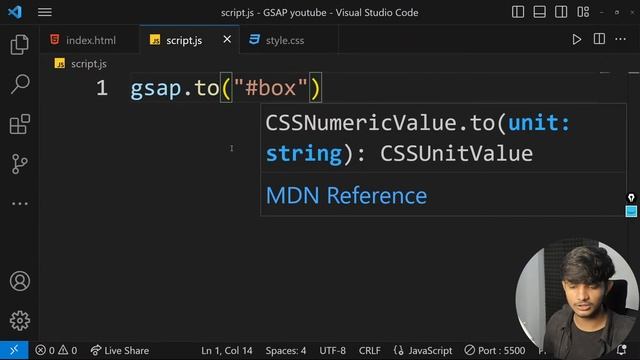Image resolution: width=640 pixels, height=360 pixels.
Task: Open the Source Control view
Action: click(20, 164)
